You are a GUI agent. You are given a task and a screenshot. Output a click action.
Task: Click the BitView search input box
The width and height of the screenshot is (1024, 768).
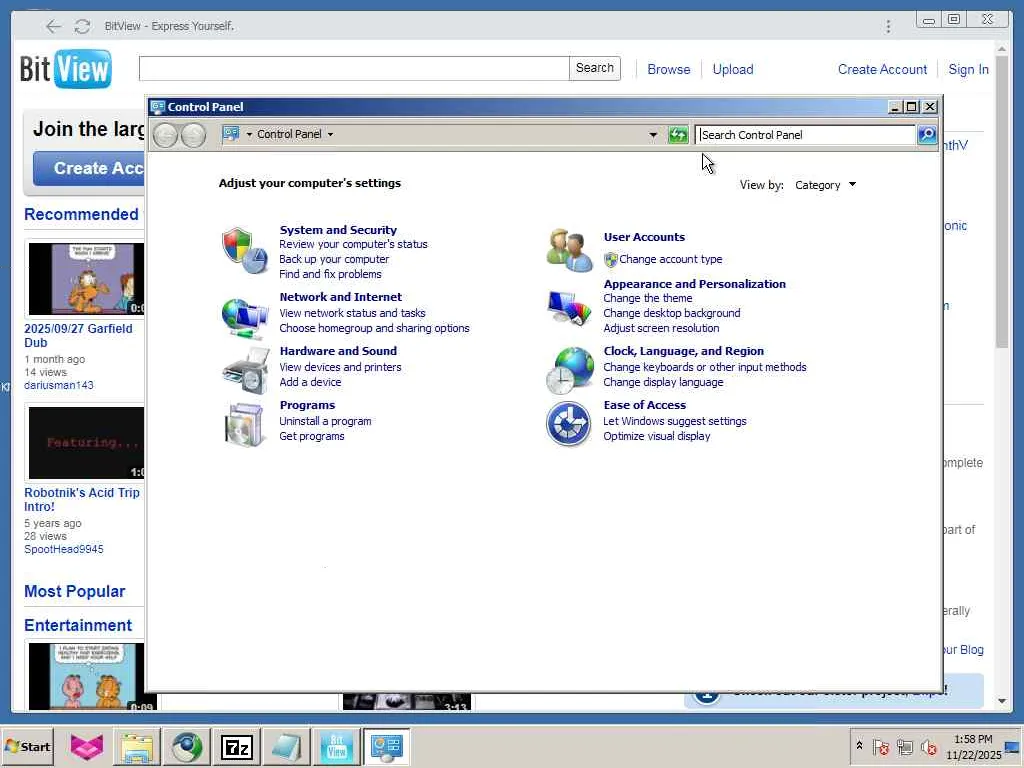coord(354,68)
